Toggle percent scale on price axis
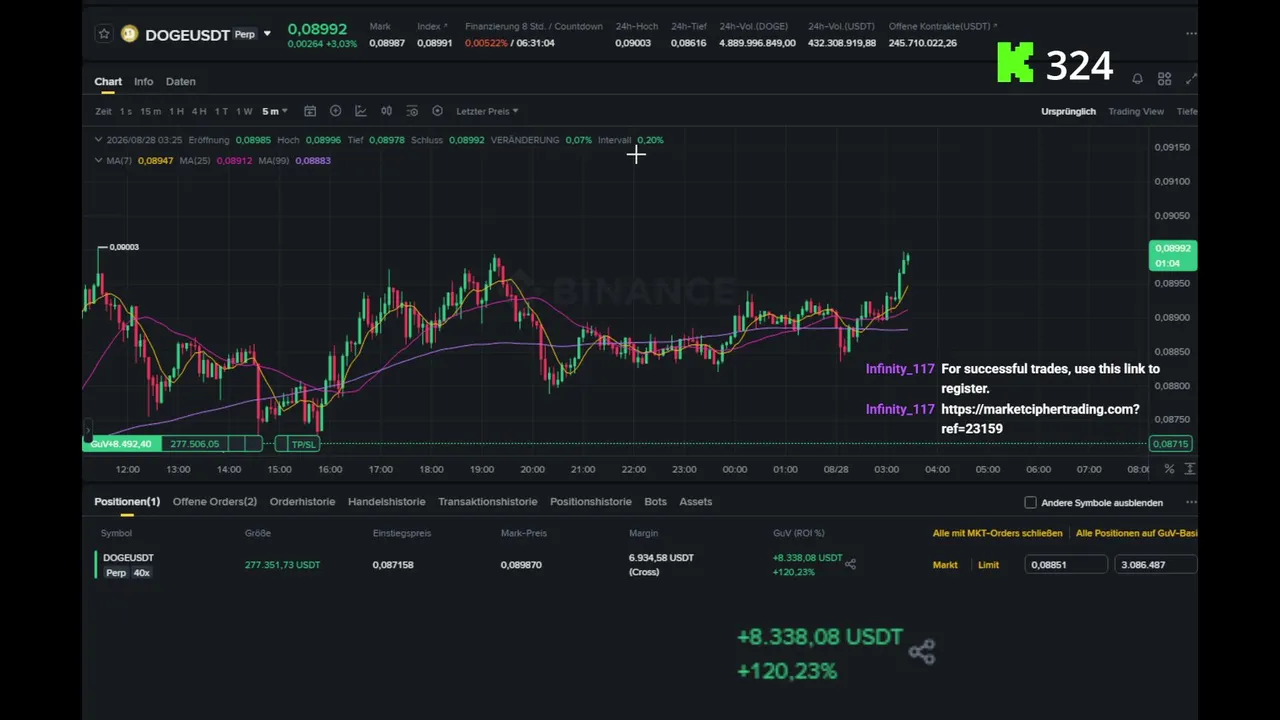Viewport: 1280px width, 720px height. pyautogui.click(x=1169, y=469)
